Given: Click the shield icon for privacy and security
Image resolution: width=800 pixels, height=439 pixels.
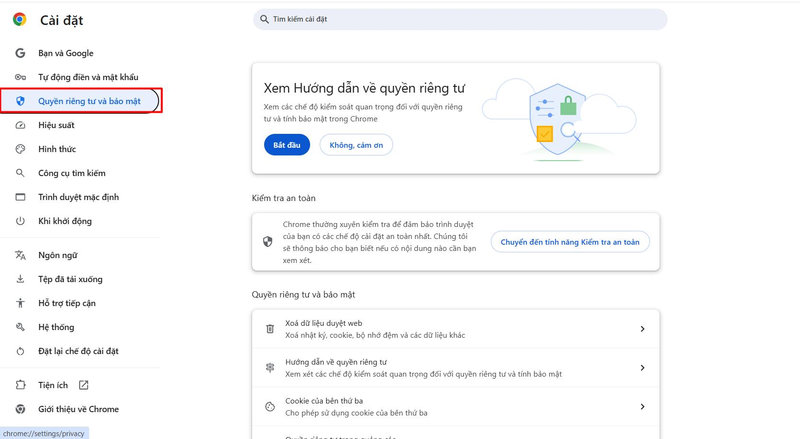Looking at the screenshot, I should pos(20,101).
